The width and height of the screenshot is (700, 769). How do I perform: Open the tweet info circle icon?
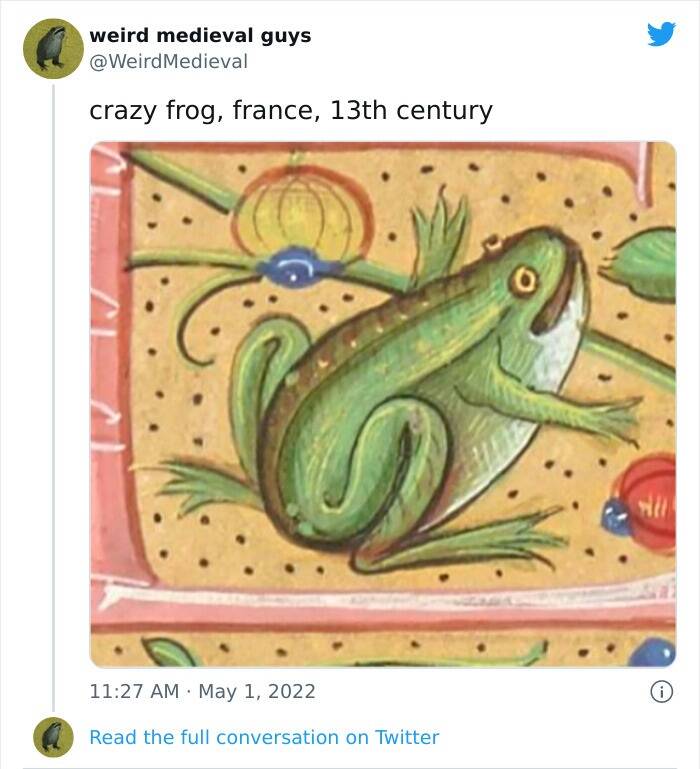[x=661, y=692]
